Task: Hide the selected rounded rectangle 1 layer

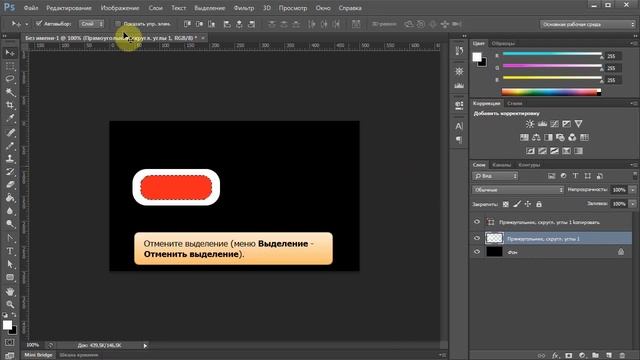Action: click(477, 238)
